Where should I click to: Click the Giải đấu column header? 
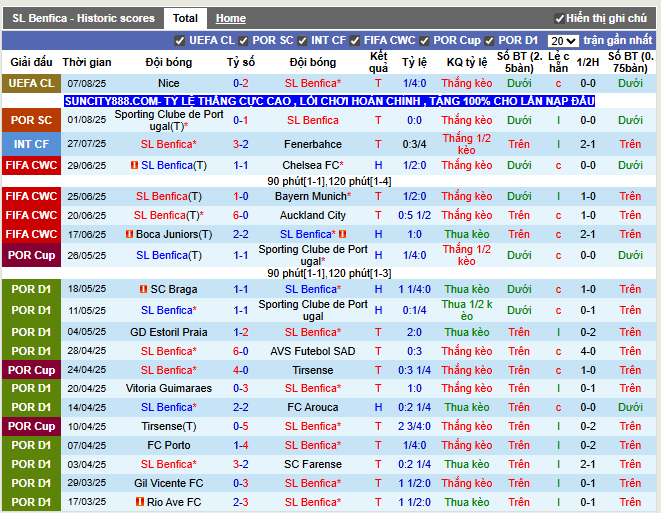32,62
